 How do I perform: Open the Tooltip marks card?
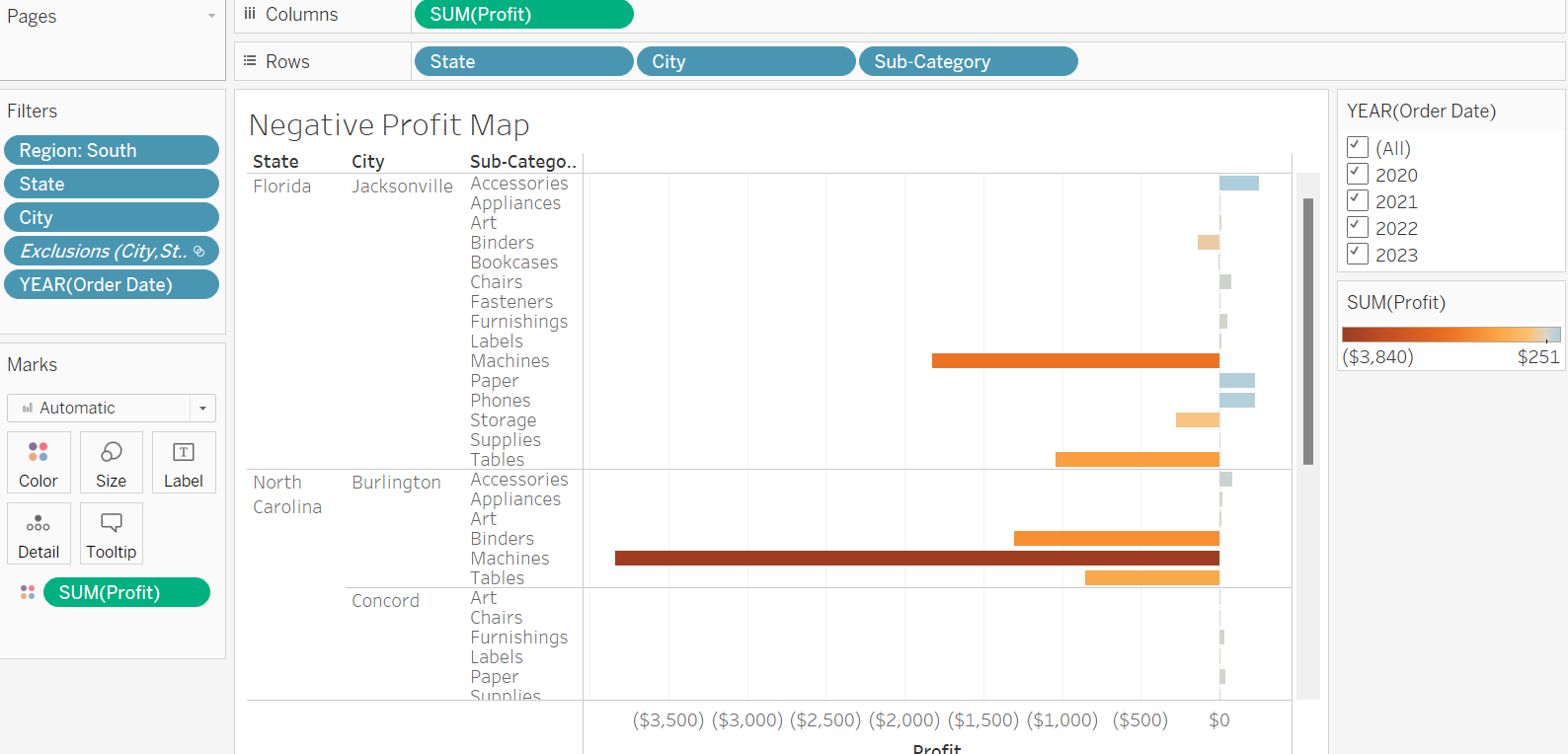(111, 534)
